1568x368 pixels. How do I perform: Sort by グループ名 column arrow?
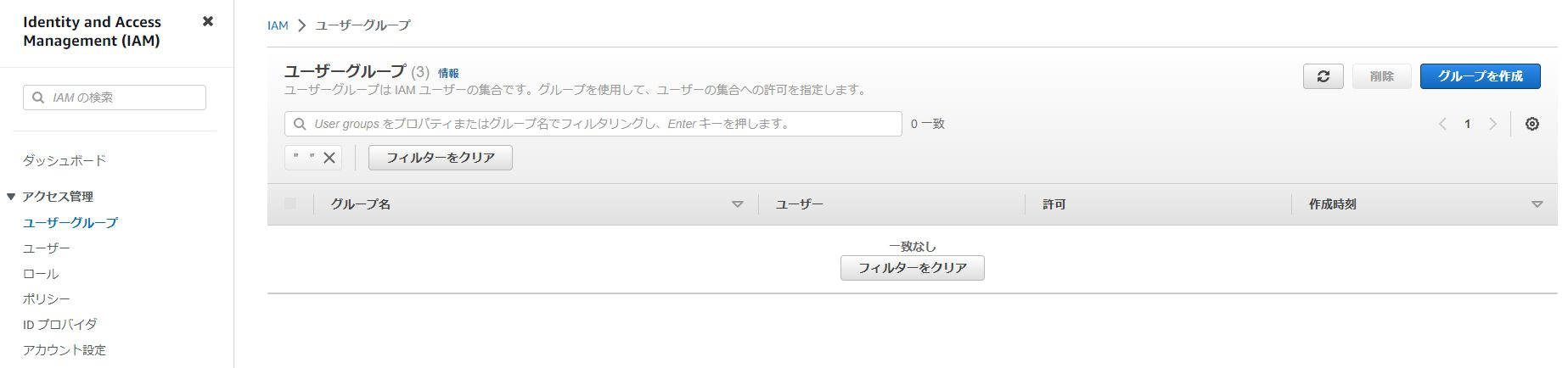click(x=737, y=204)
